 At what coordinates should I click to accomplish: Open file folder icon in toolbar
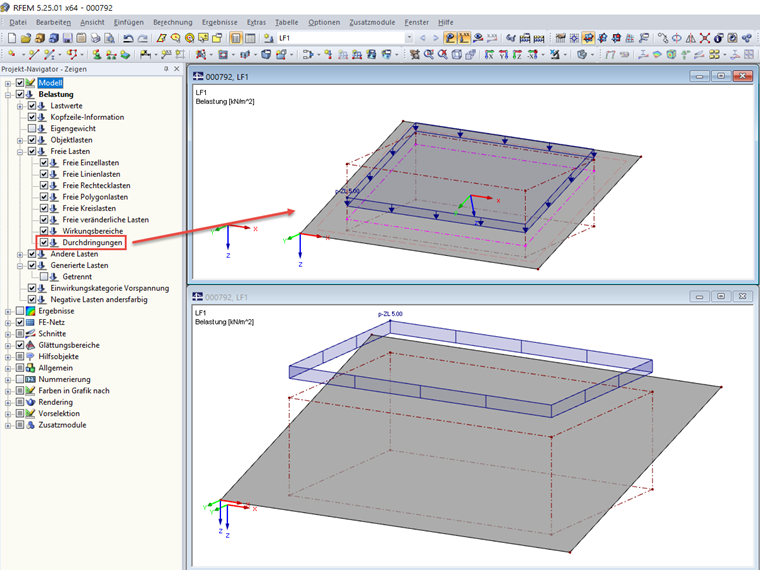point(26,38)
